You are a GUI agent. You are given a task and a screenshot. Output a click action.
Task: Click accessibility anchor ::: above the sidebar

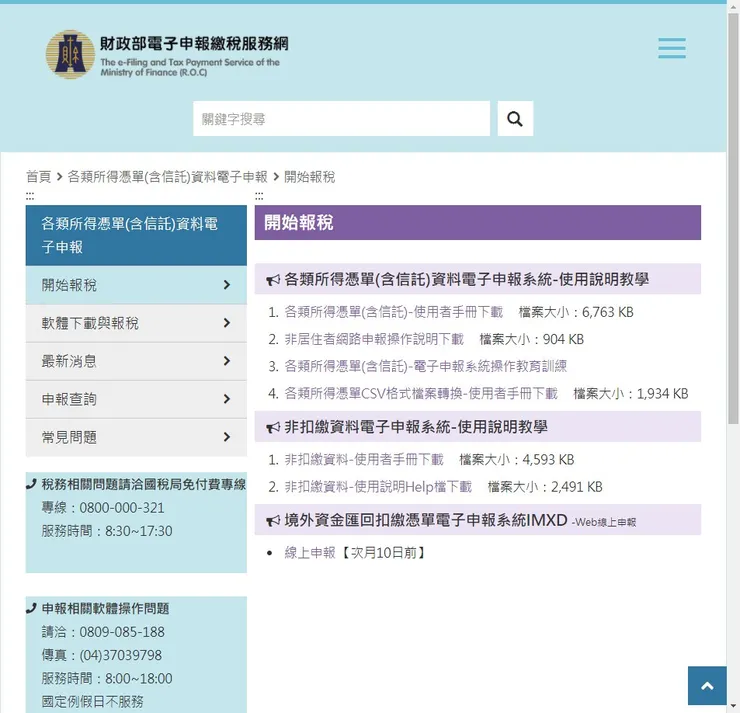tap(30, 195)
